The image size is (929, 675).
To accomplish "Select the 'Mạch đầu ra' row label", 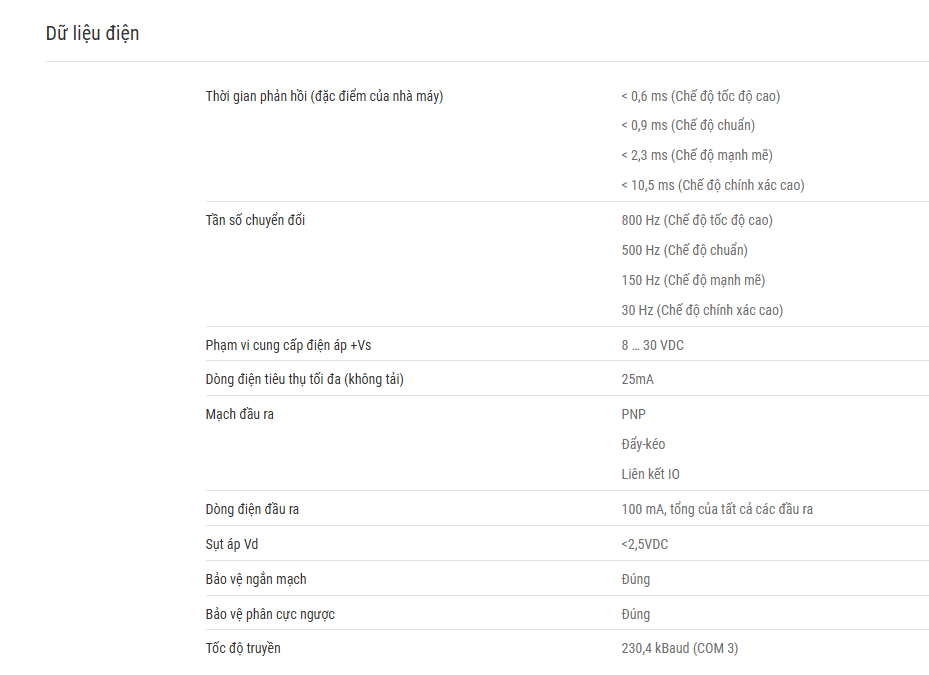I will [240, 414].
